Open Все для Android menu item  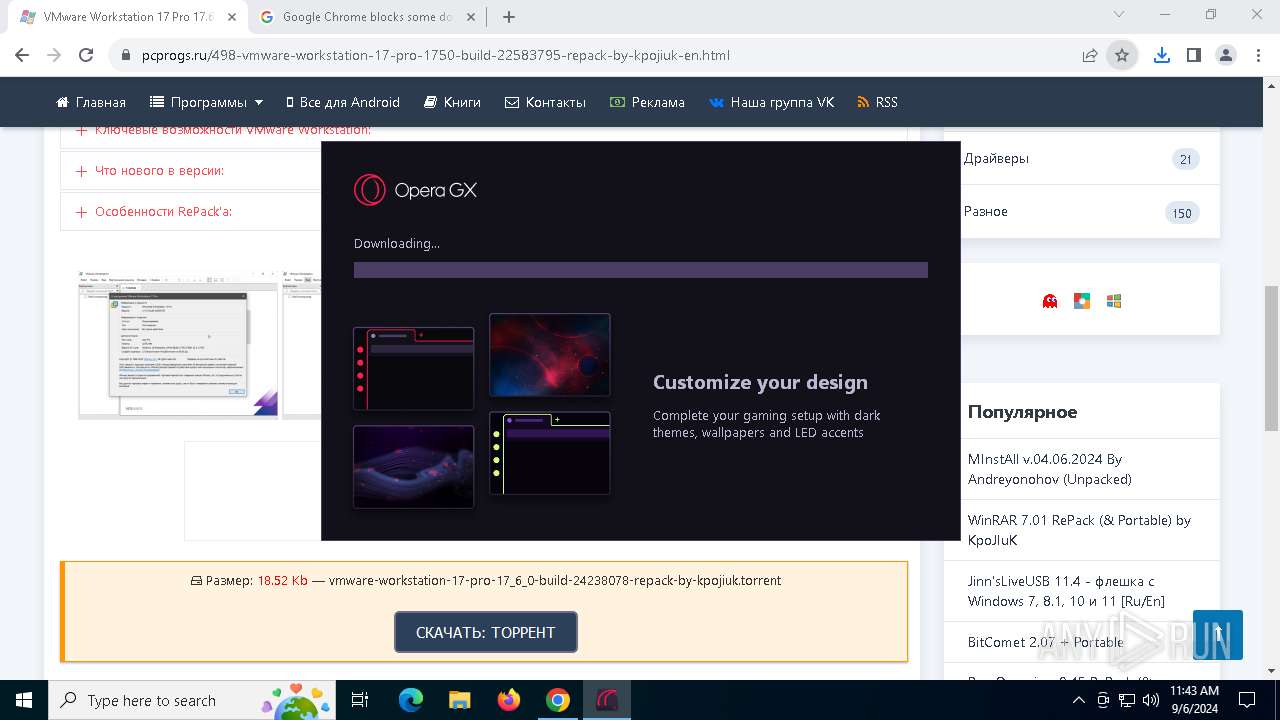pos(342,102)
